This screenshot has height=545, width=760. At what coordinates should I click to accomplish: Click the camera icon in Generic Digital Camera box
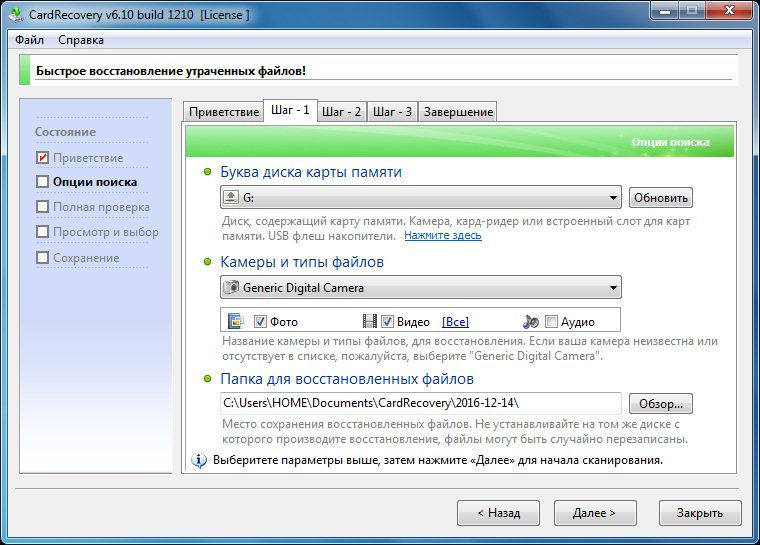tap(231, 287)
